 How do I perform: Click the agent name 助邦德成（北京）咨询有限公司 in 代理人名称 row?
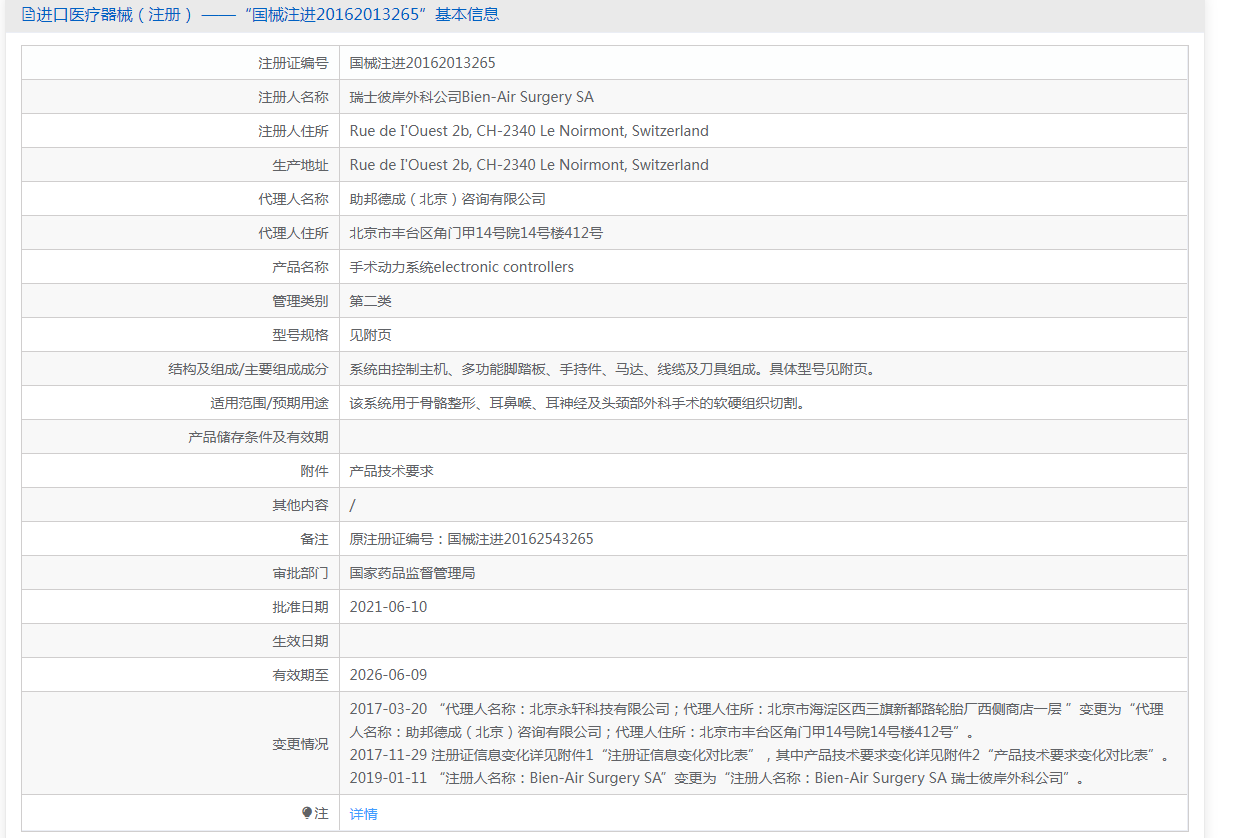click(447, 199)
